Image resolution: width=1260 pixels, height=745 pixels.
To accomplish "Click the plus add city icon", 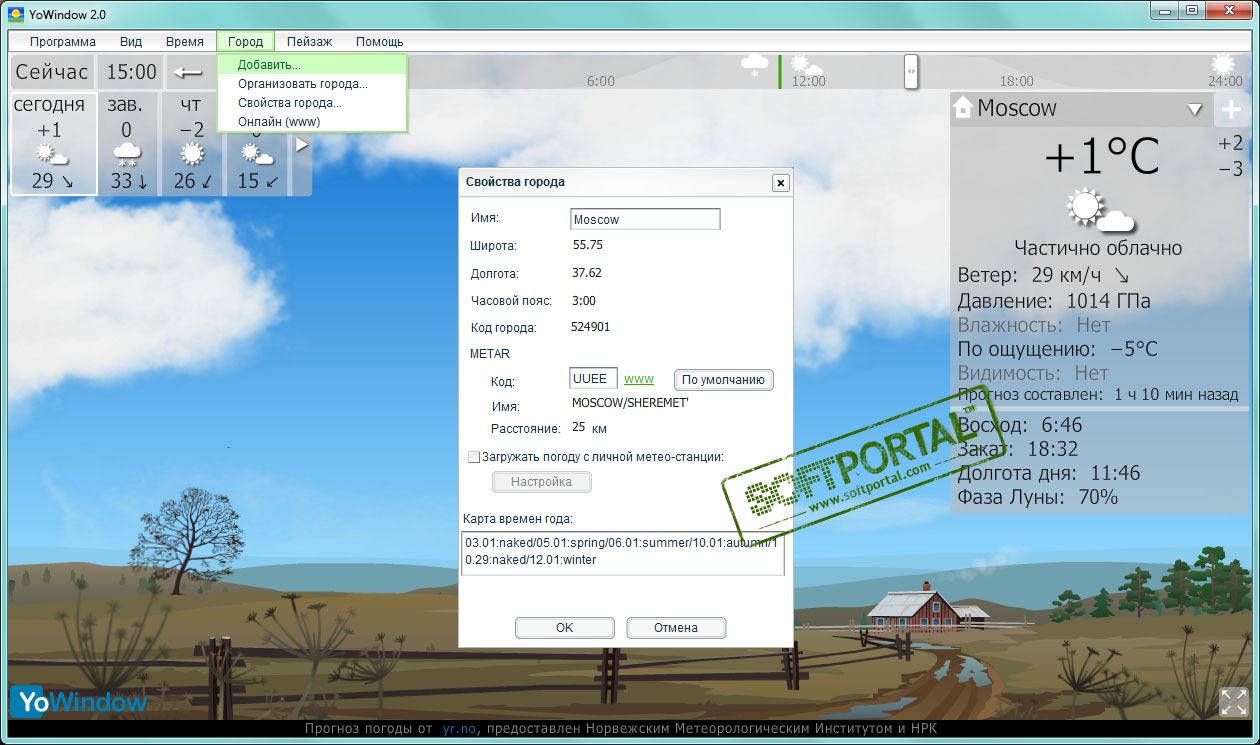I will (x=1230, y=110).
